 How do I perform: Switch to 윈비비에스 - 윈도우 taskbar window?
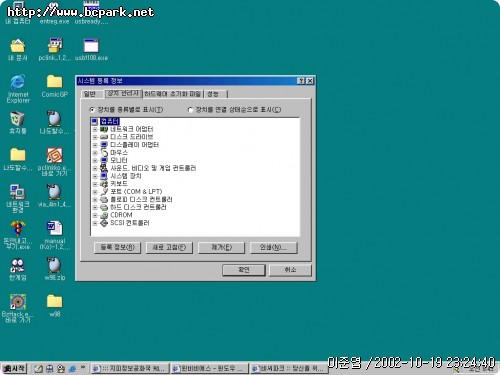[209, 369]
